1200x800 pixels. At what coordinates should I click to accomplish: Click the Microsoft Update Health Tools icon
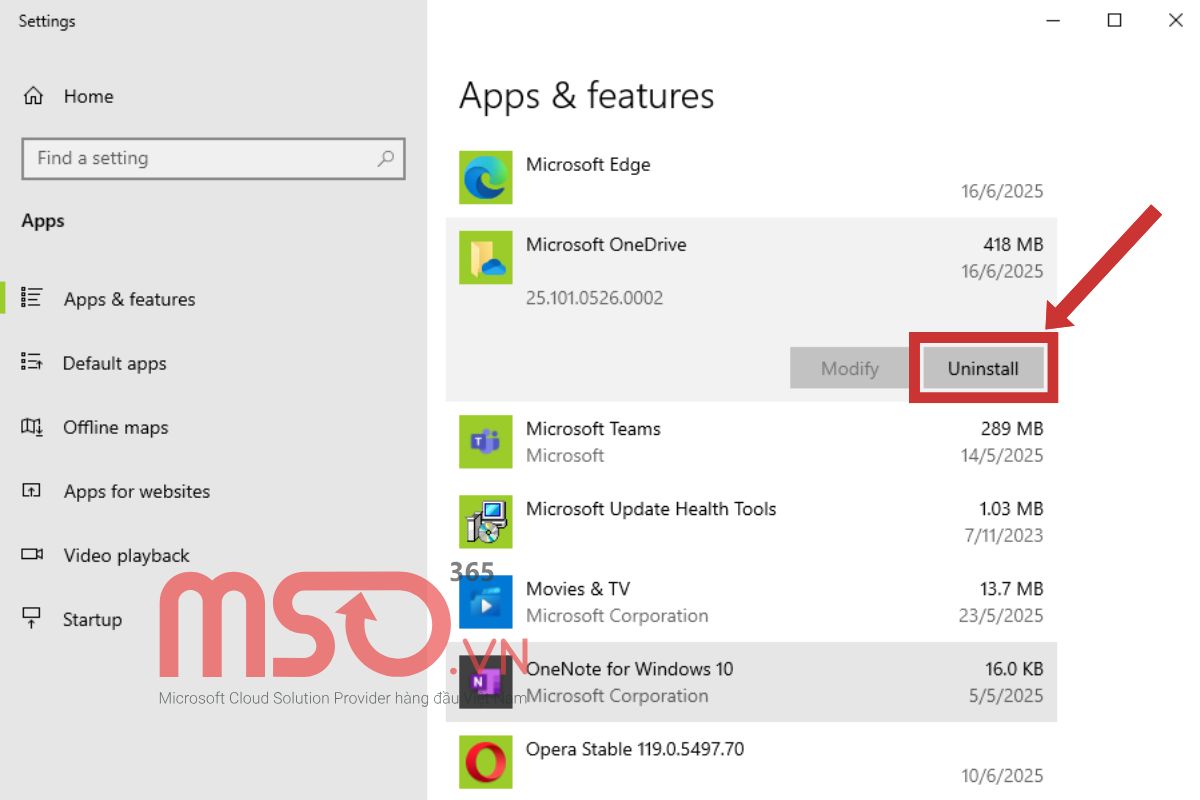486,521
